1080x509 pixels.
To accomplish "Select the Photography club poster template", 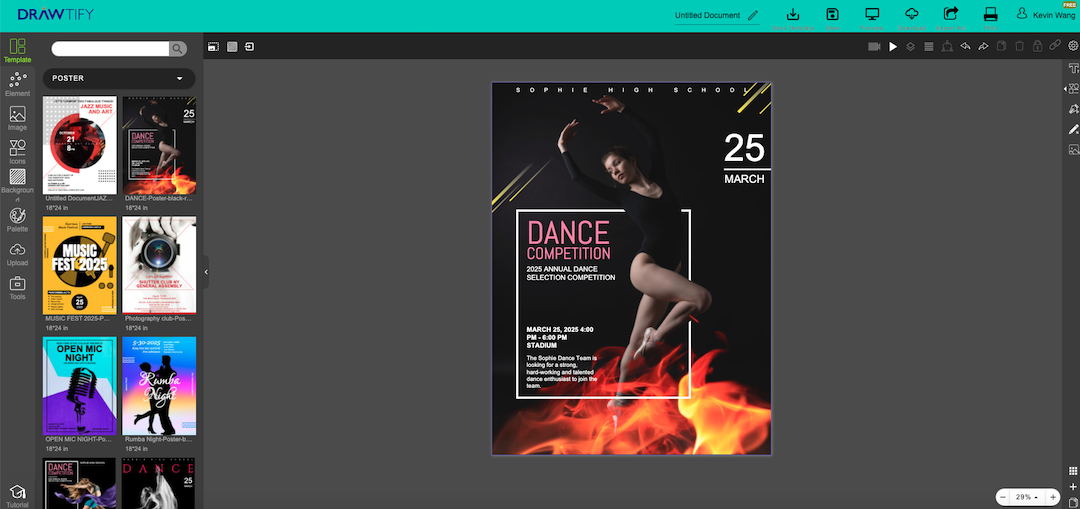I will (159, 265).
